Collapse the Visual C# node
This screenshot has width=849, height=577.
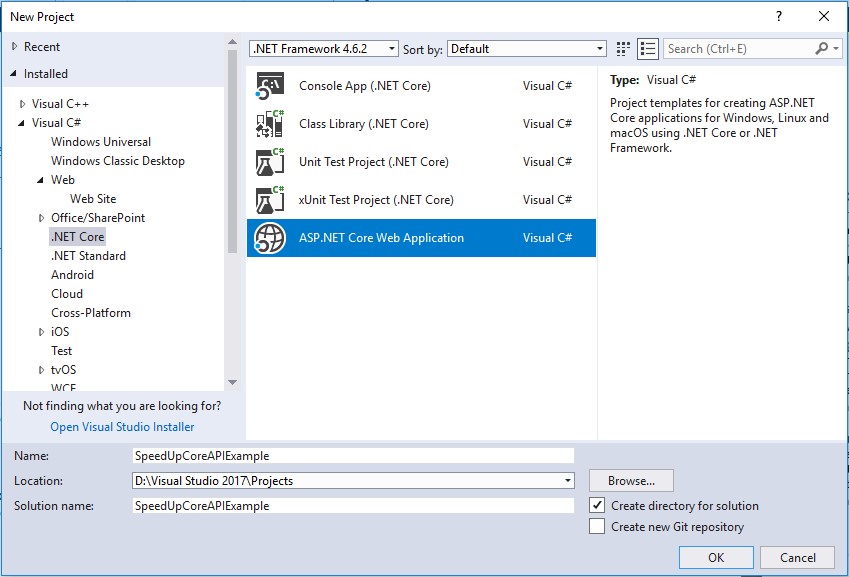pos(21,123)
